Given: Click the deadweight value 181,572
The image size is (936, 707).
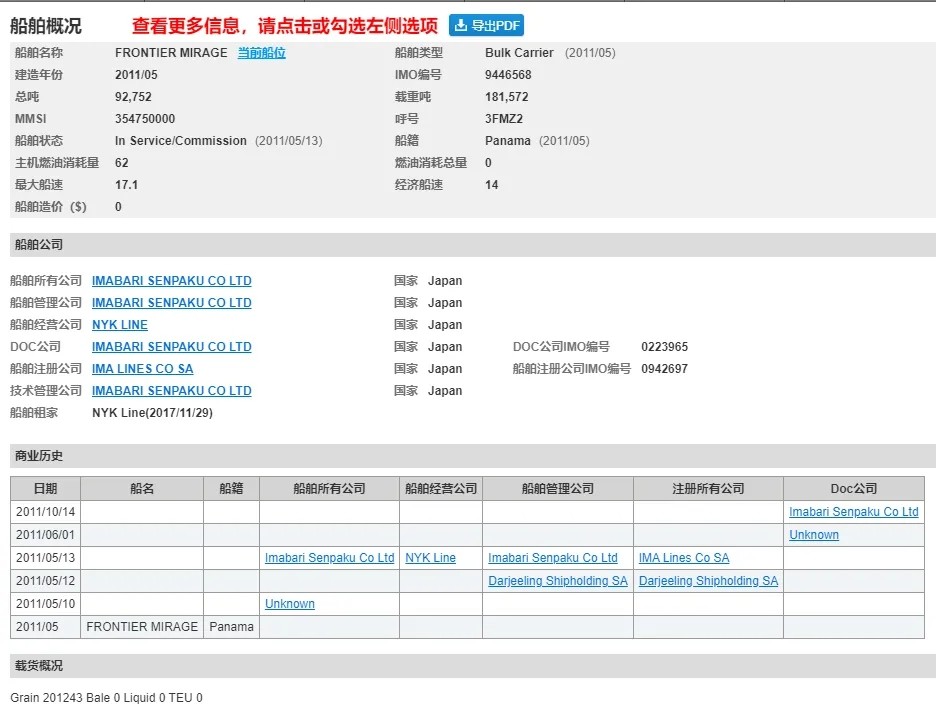Looking at the screenshot, I should point(506,97).
